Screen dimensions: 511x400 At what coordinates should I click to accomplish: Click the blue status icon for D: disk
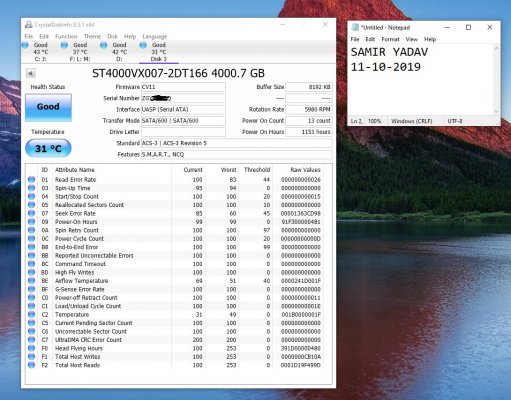(104, 45)
